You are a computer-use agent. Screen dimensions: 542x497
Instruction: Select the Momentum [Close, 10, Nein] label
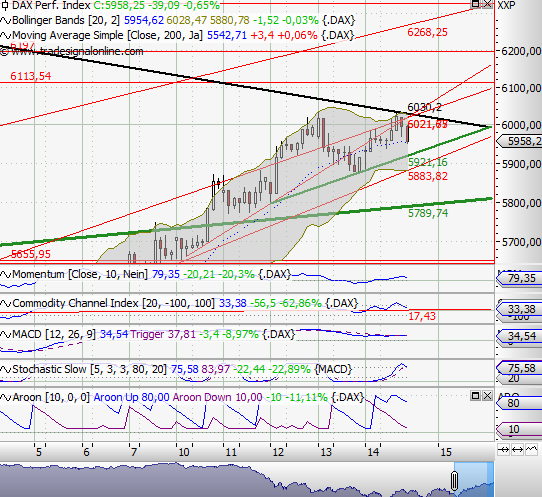(80, 275)
